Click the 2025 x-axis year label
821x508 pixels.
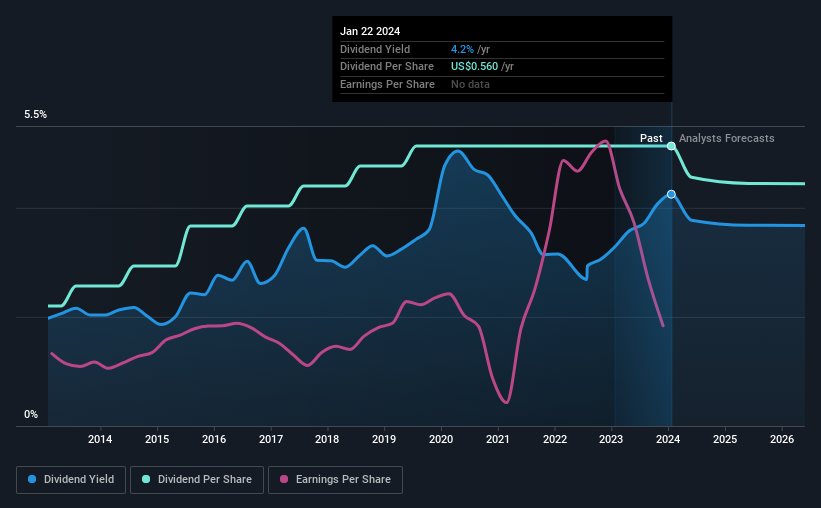click(x=725, y=439)
